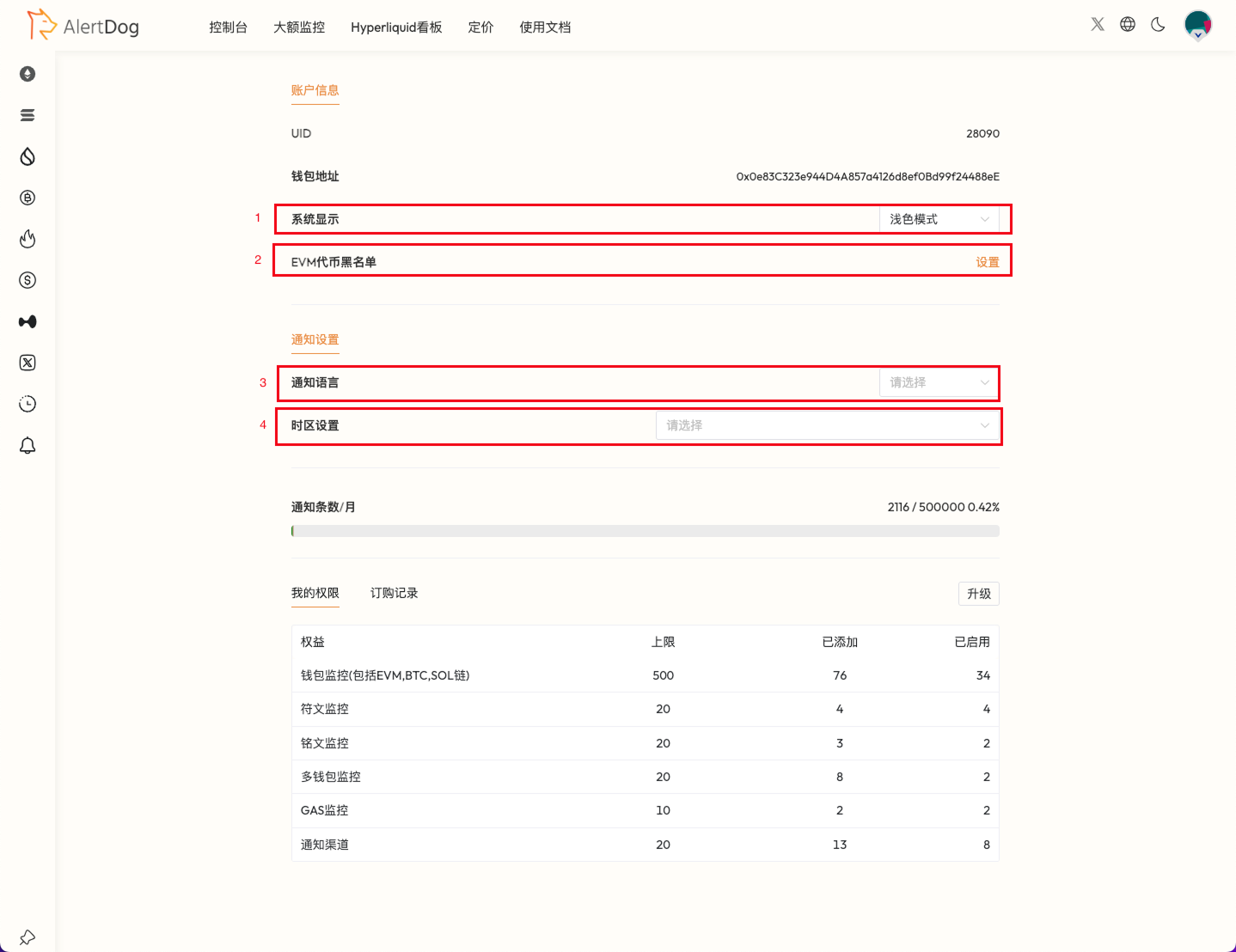Open the dollar coin sidebar icon
The height and width of the screenshot is (952, 1236).
[x=28, y=280]
